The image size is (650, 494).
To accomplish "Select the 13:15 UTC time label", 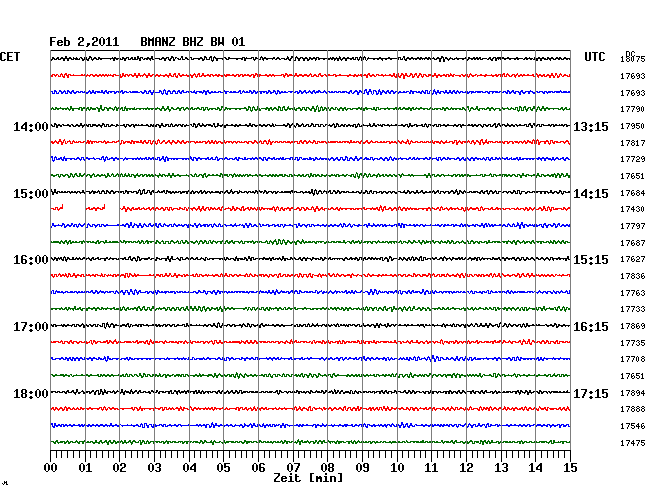I will [591, 126].
